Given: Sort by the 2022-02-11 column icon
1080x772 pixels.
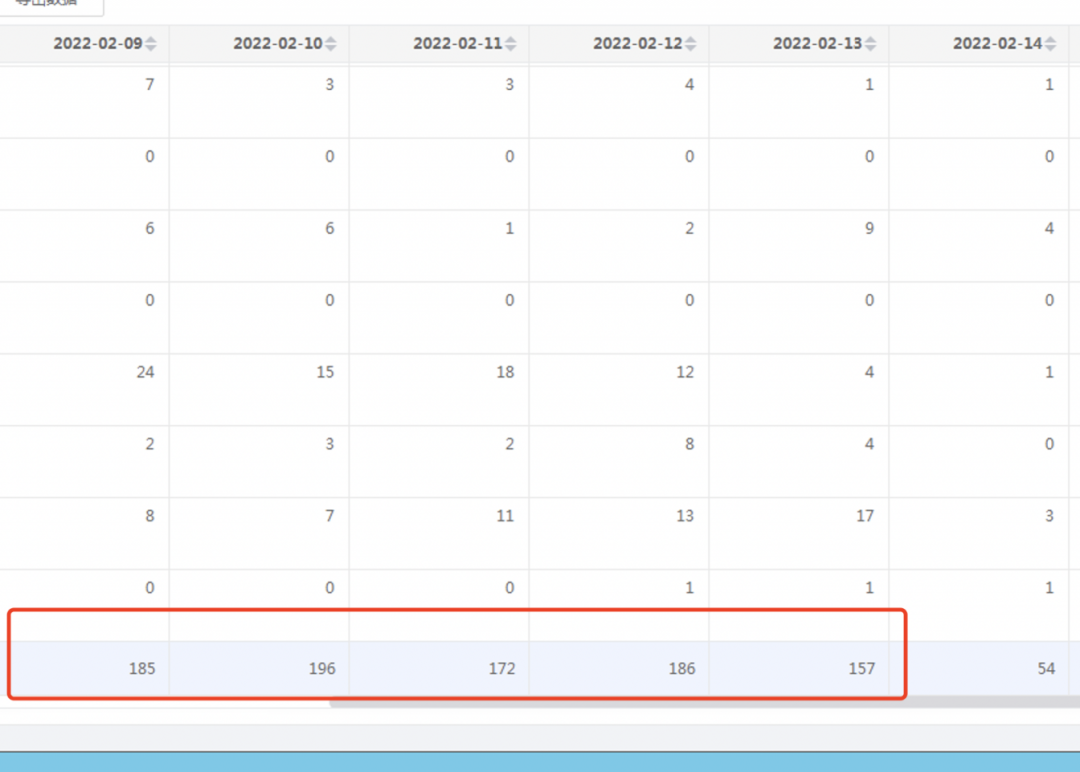Looking at the screenshot, I should [x=510, y=44].
